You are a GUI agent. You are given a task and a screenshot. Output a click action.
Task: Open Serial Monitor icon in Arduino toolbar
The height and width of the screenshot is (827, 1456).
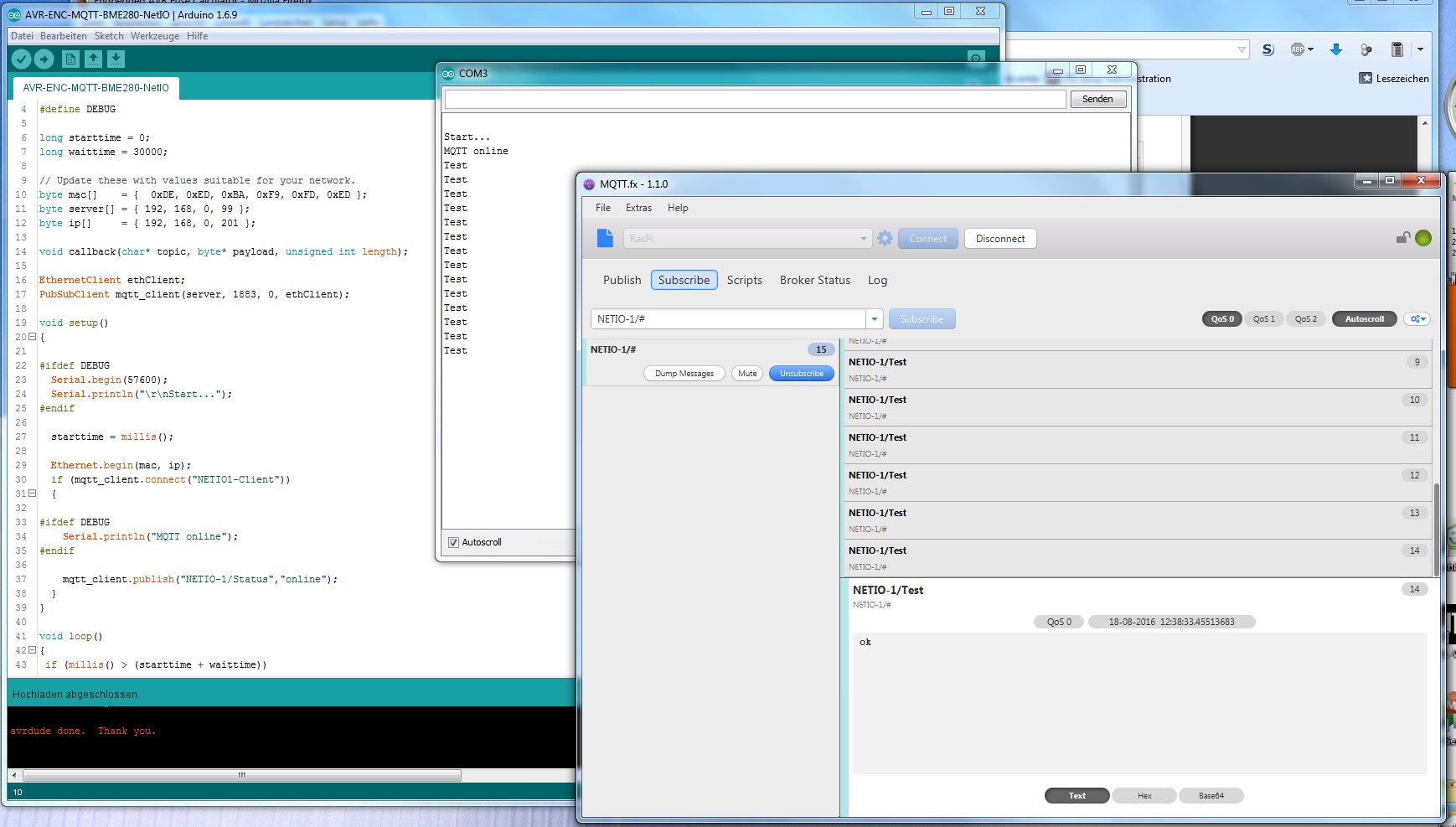tap(976, 58)
